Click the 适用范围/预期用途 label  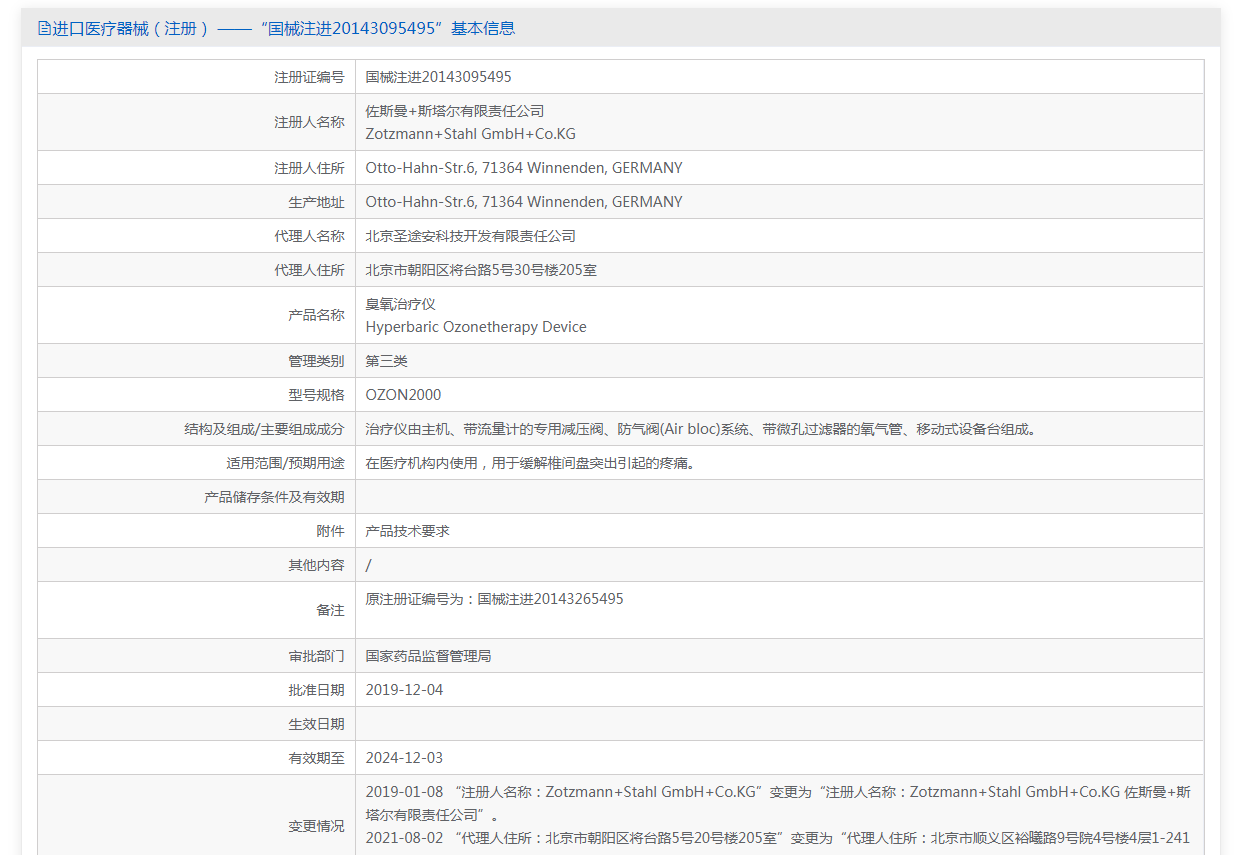click(286, 463)
